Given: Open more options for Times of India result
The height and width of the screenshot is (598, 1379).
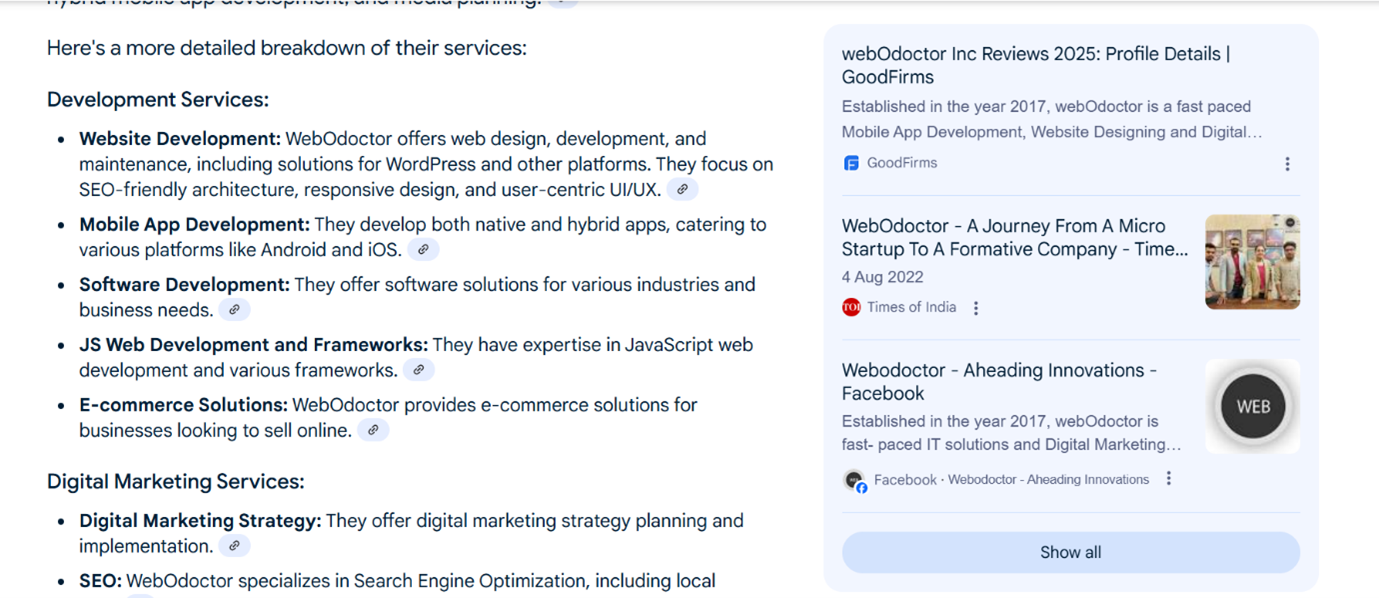Looking at the screenshot, I should (976, 308).
